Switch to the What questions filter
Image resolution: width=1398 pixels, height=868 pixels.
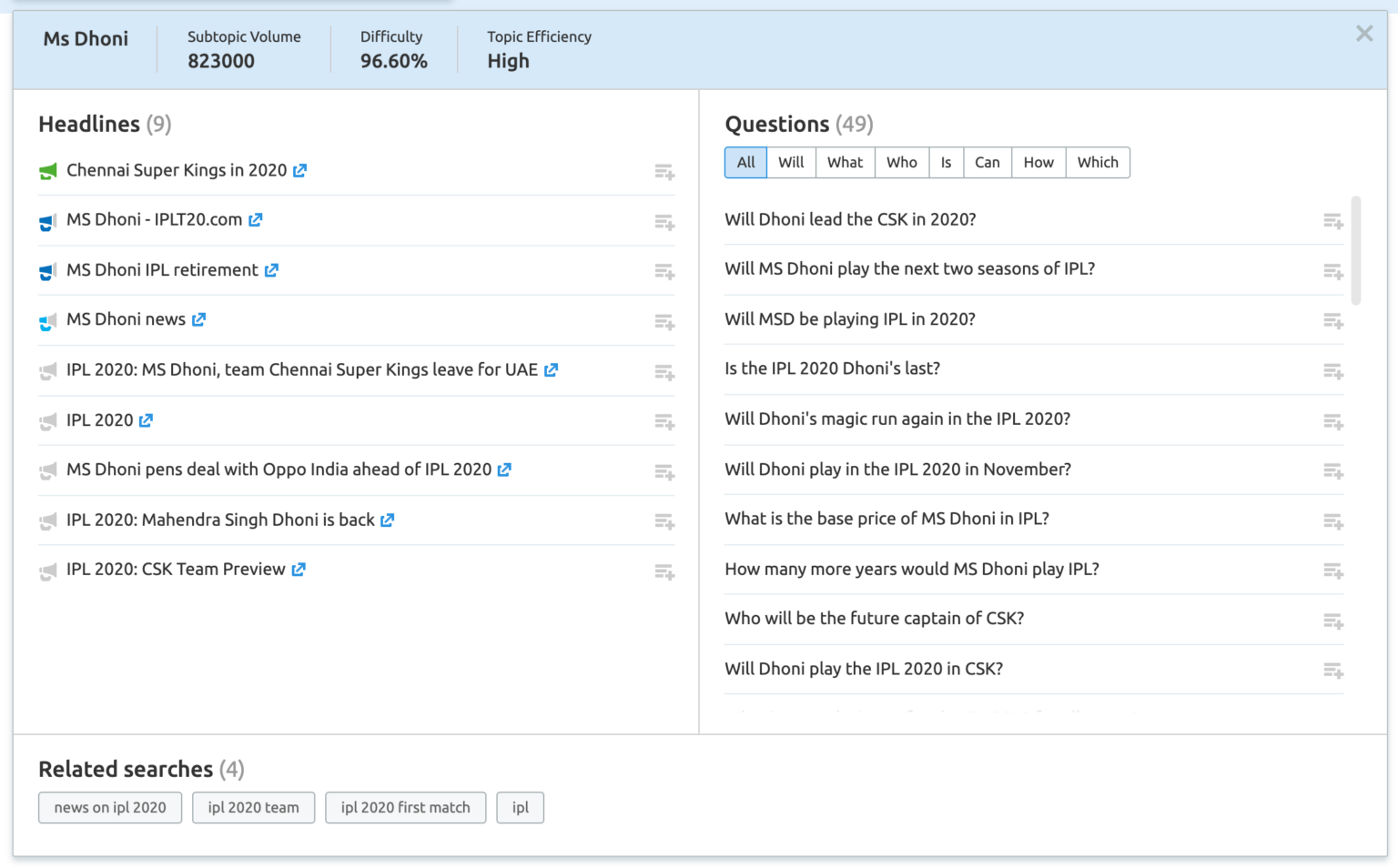[845, 163]
